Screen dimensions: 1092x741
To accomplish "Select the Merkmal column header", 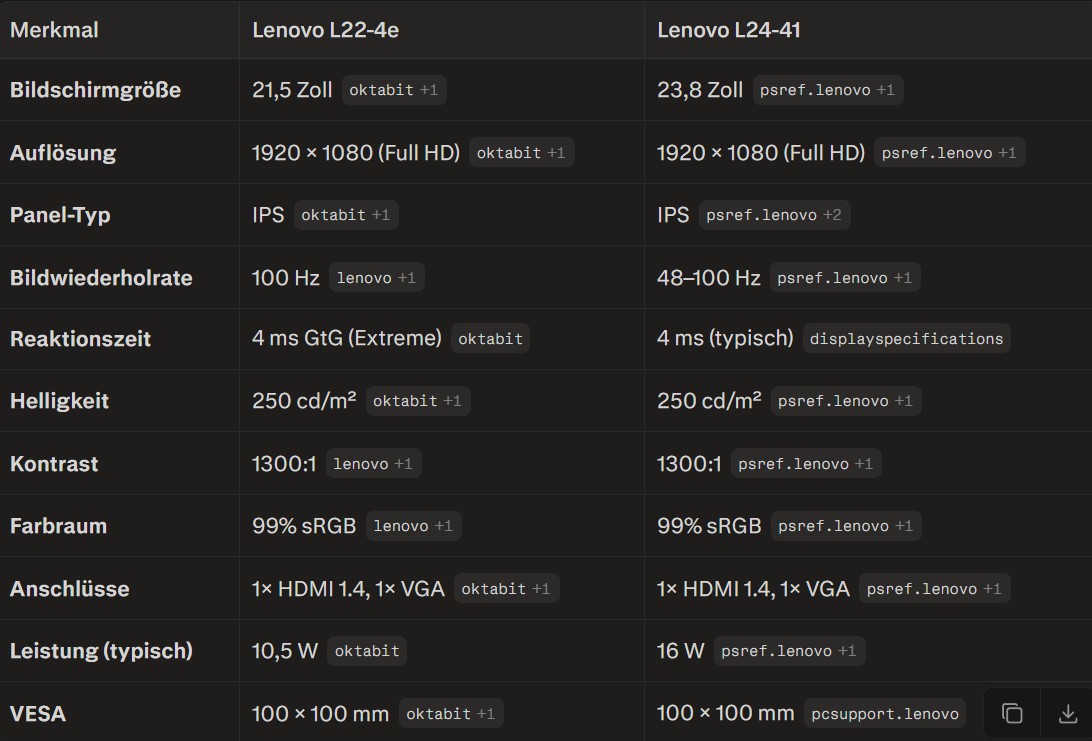I will click(x=54, y=30).
